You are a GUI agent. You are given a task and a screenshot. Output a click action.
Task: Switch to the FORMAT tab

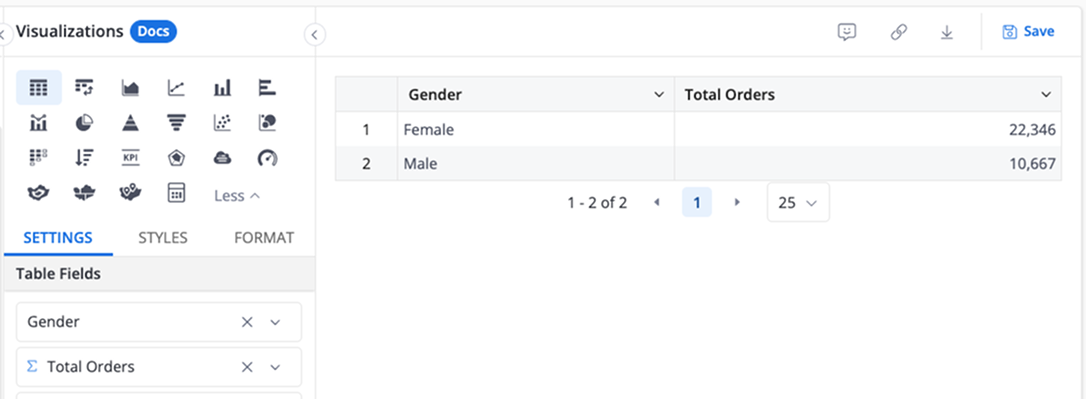click(x=264, y=238)
